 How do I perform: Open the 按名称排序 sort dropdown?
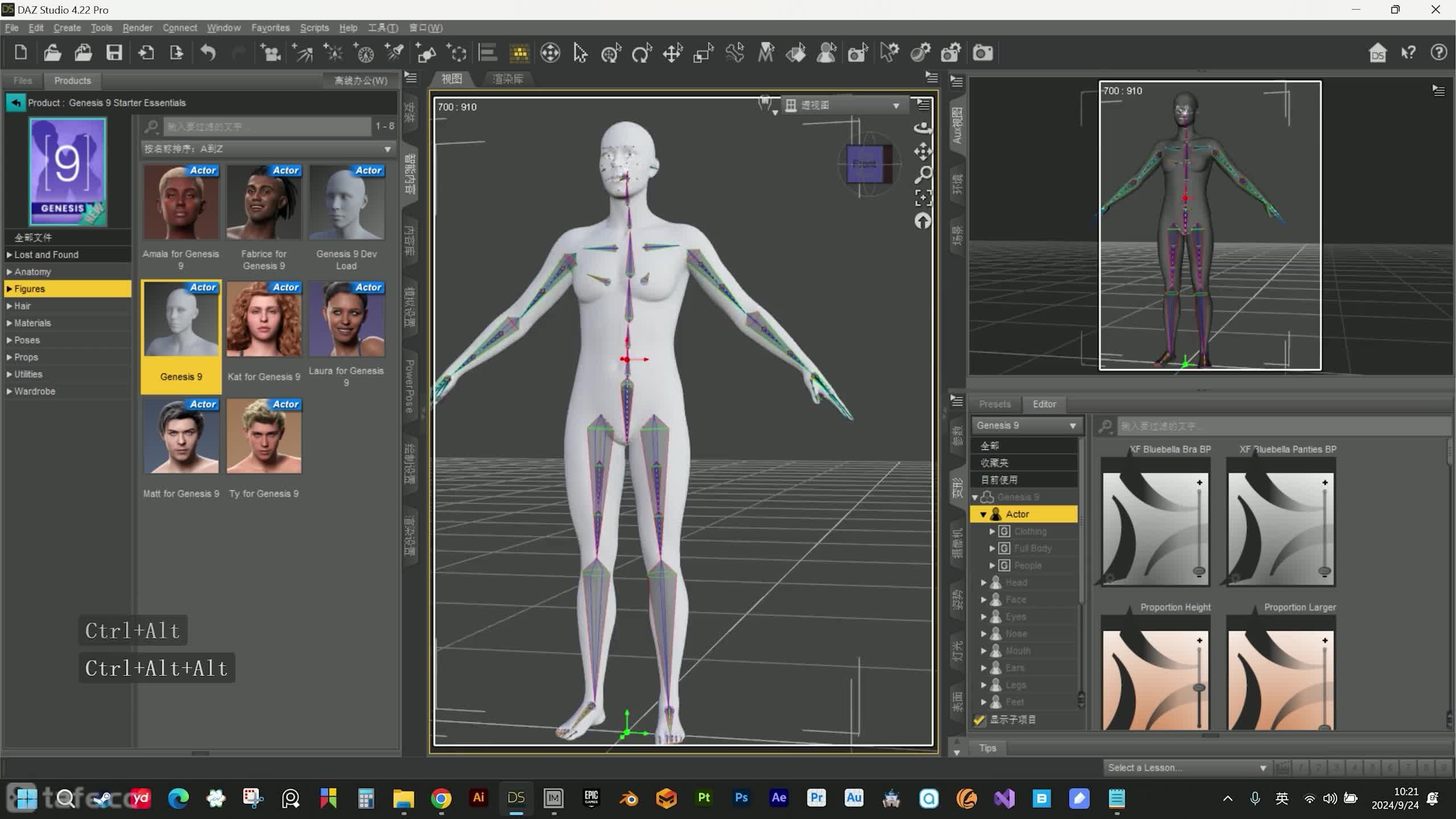click(268, 149)
